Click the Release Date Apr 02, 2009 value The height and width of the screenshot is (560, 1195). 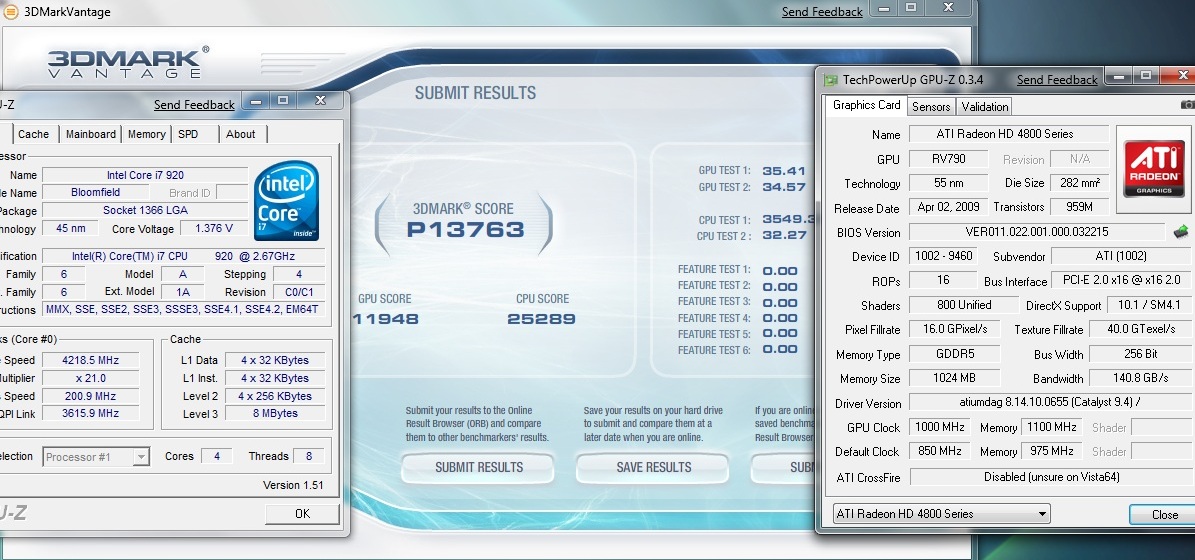click(x=948, y=206)
